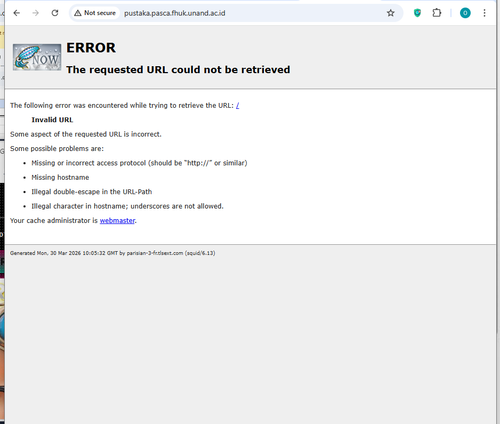Image resolution: width=500 pixels, height=424 pixels.
Task: Email the webmaster link
Action: (x=117, y=221)
